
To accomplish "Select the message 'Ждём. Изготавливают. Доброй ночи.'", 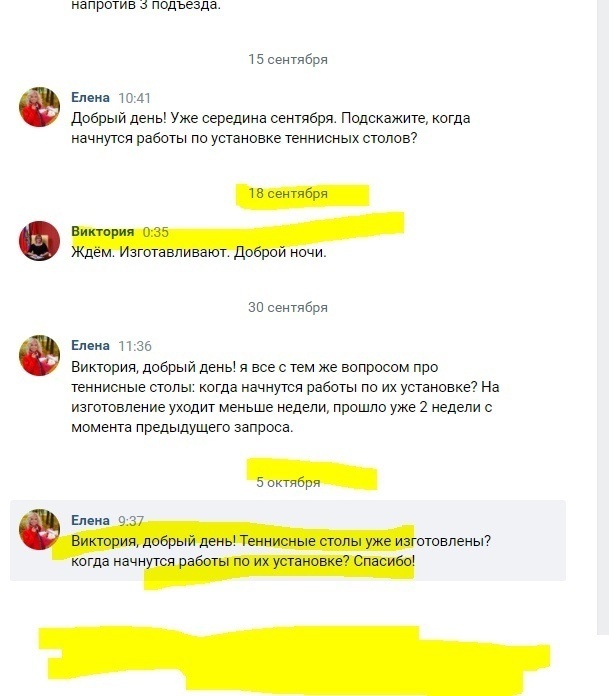I will [x=198, y=253].
